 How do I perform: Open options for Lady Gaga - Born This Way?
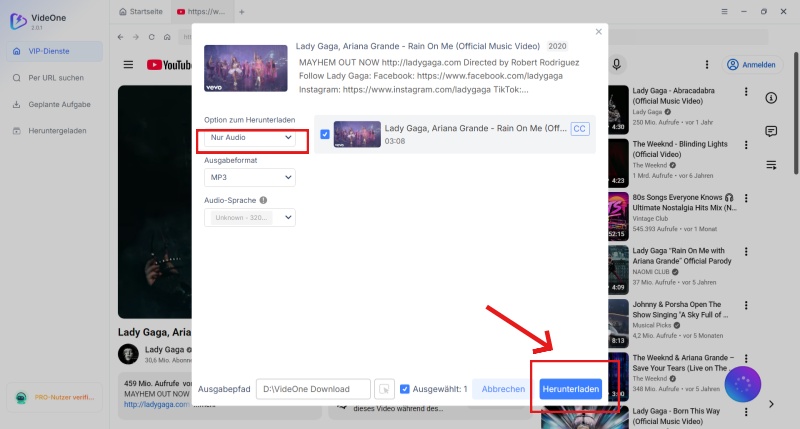pos(746,412)
